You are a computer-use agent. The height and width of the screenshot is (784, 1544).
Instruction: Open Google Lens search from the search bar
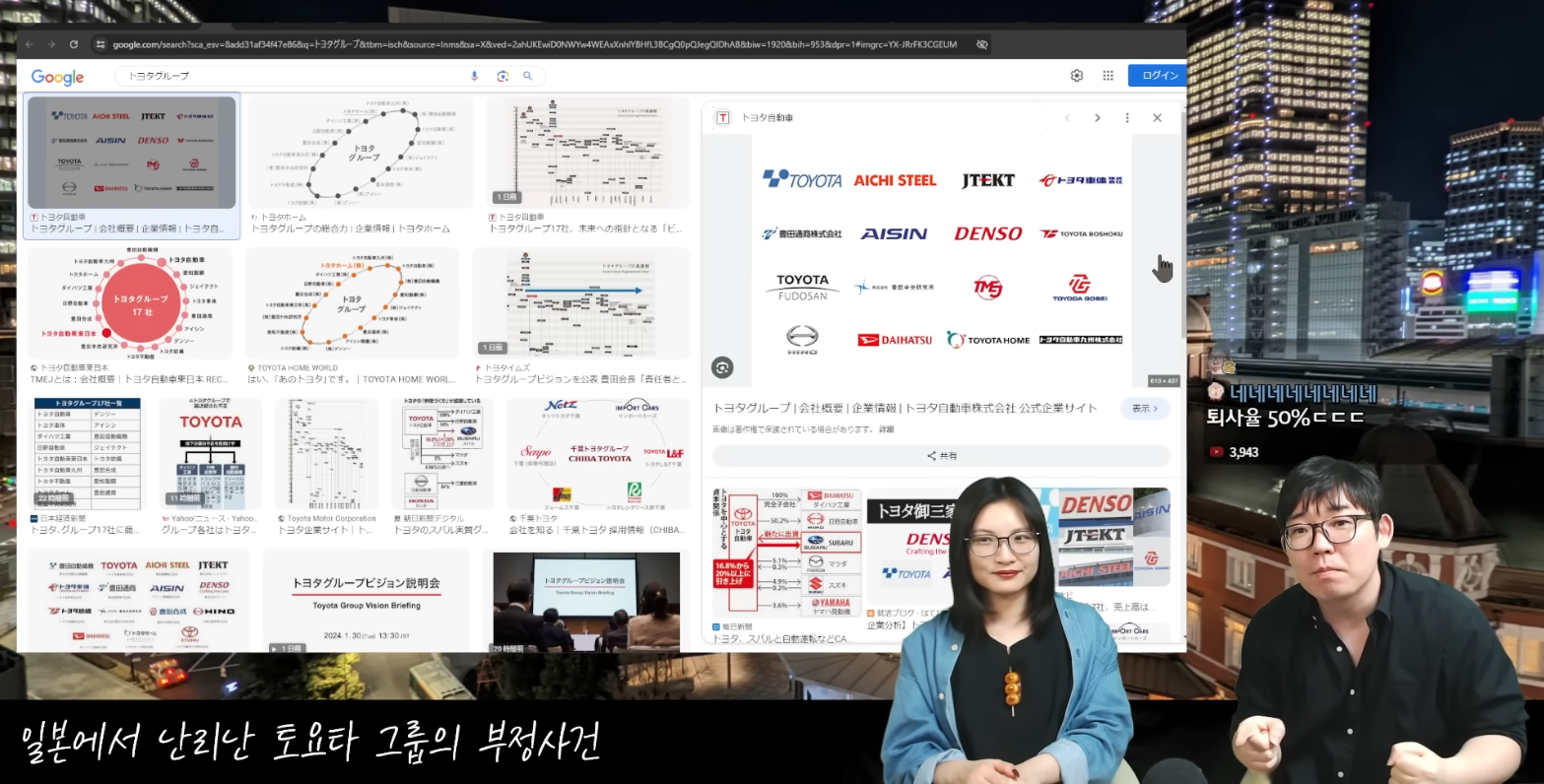pos(503,76)
